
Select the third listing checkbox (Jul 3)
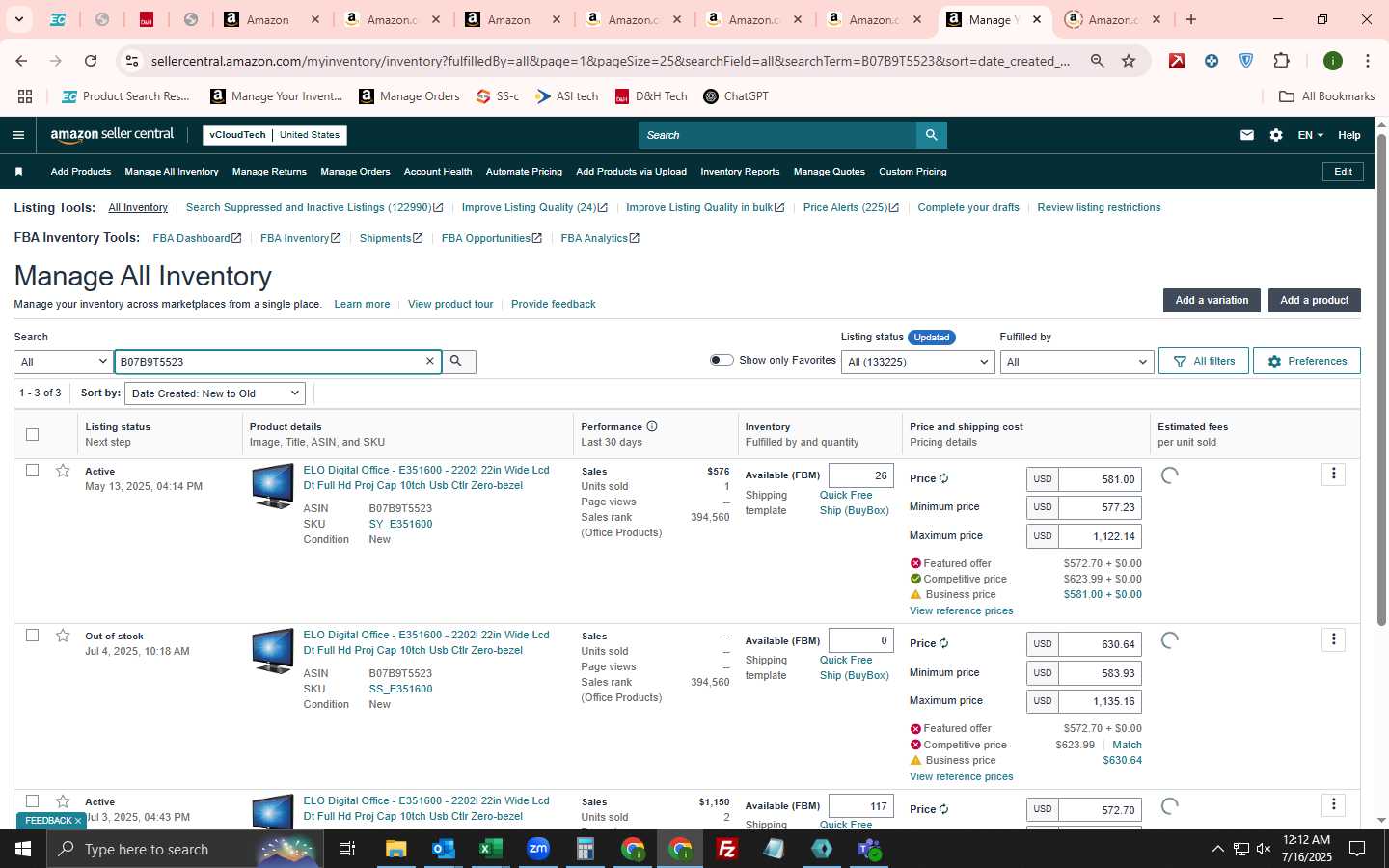[32, 801]
